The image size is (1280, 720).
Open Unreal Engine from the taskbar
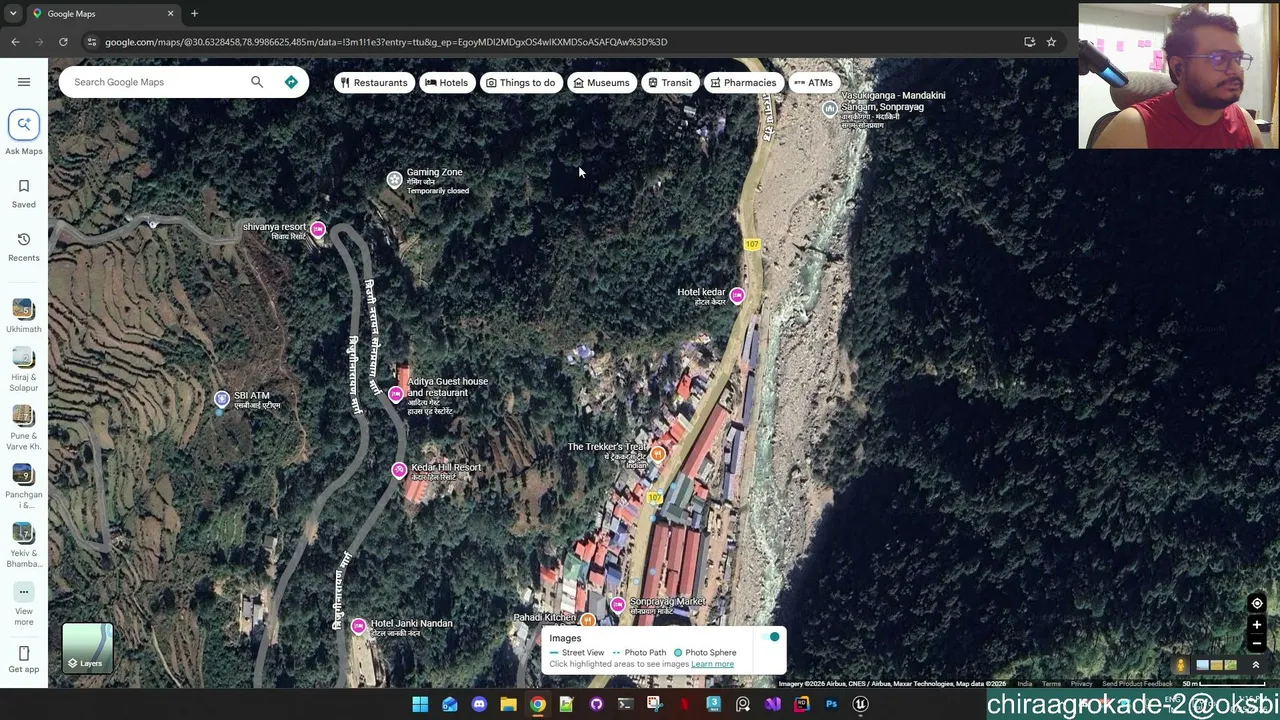pyautogui.click(x=860, y=704)
